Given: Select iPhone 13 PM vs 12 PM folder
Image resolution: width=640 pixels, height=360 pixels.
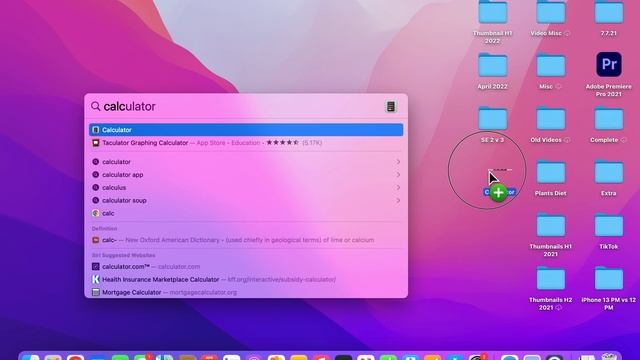Looking at the screenshot, I should point(609,288).
